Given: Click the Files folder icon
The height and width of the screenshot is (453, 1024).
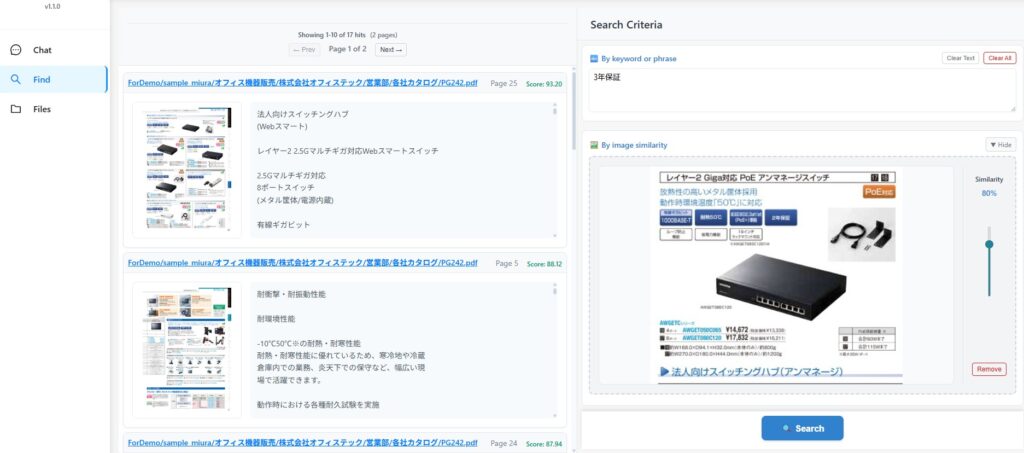Looking at the screenshot, I should [x=16, y=109].
